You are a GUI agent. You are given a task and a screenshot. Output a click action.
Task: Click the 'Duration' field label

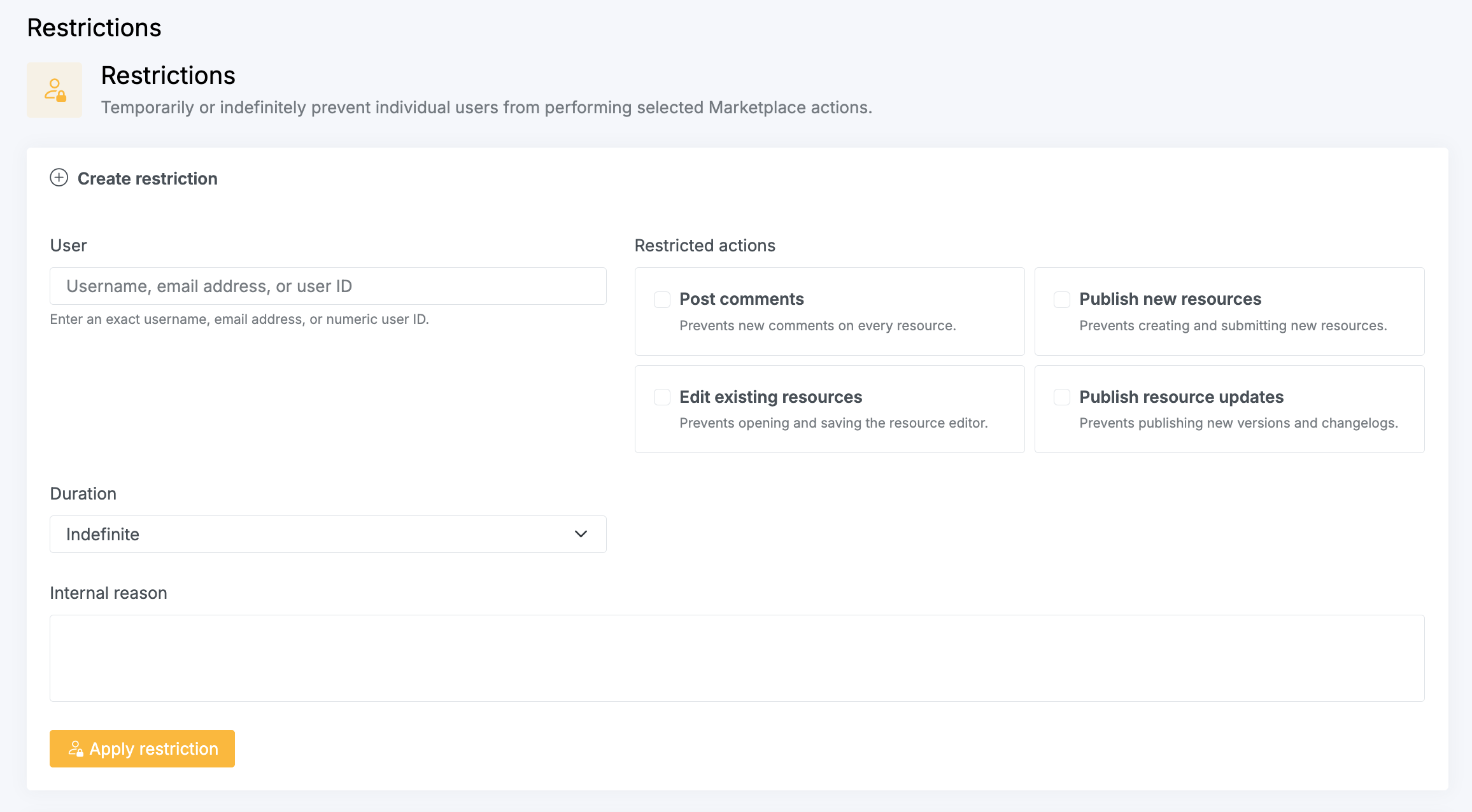pyautogui.click(x=83, y=494)
